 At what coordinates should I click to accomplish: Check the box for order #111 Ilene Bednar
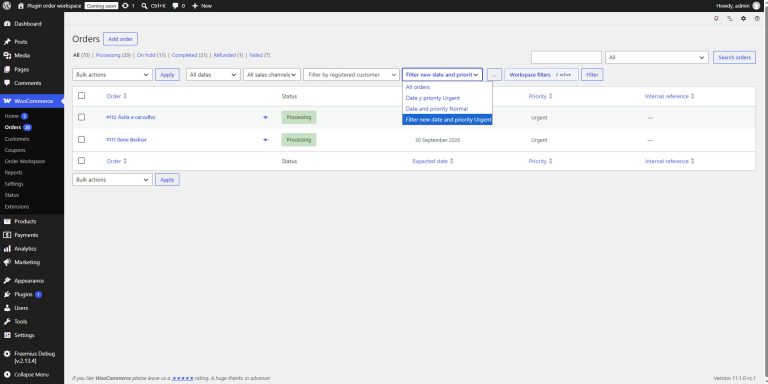click(x=81, y=139)
